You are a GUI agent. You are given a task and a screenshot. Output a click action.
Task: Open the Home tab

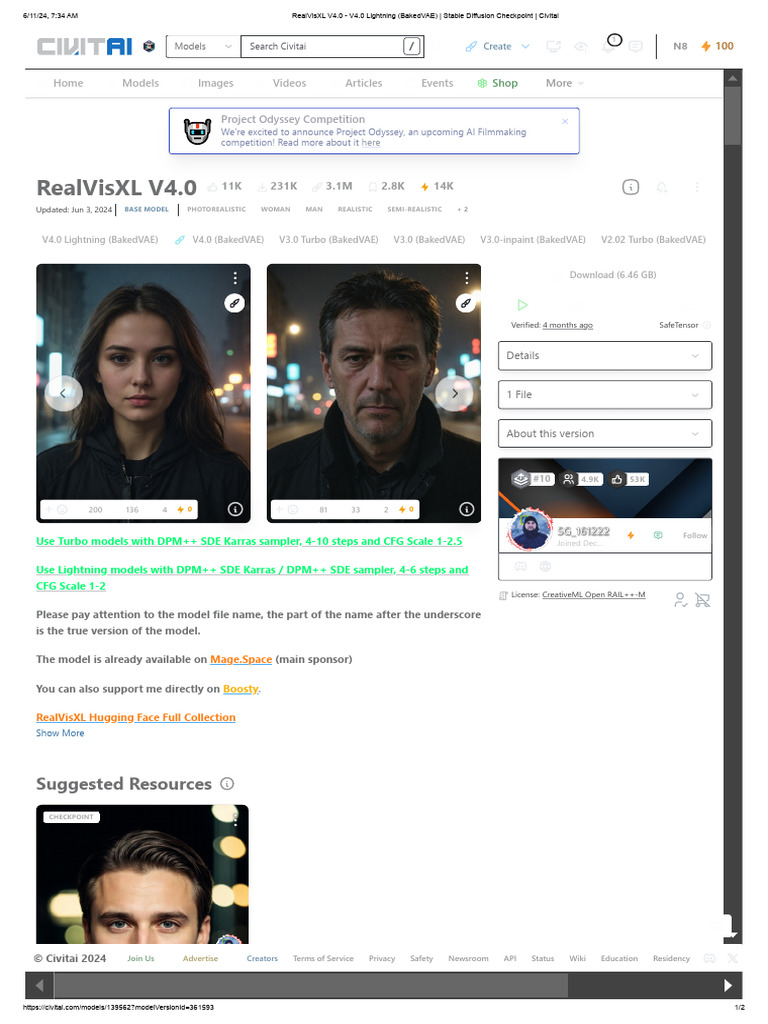[x=68, y=84]
